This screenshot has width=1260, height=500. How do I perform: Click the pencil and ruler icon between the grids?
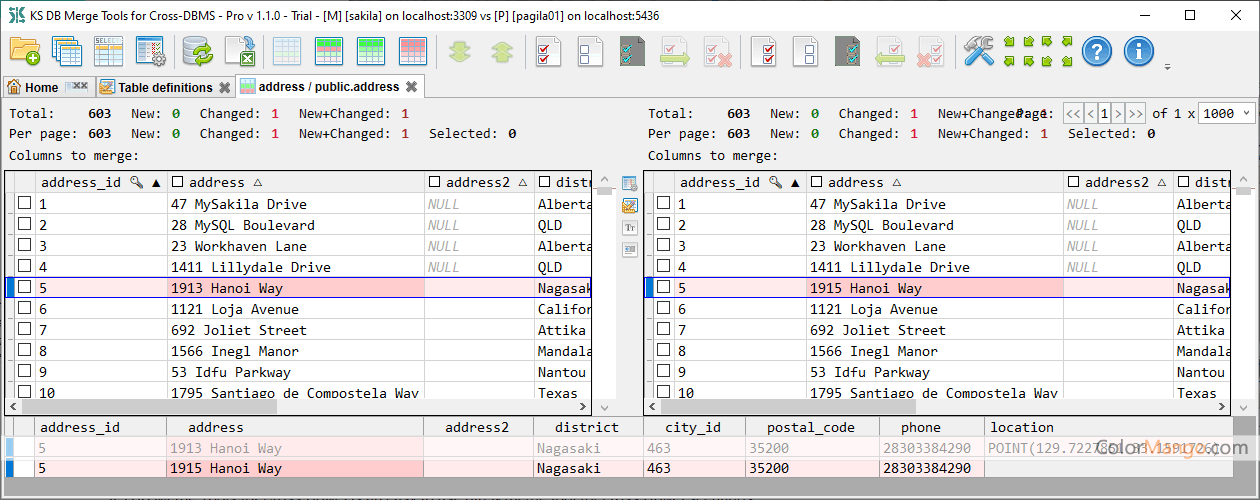click(x=629, y=205)
